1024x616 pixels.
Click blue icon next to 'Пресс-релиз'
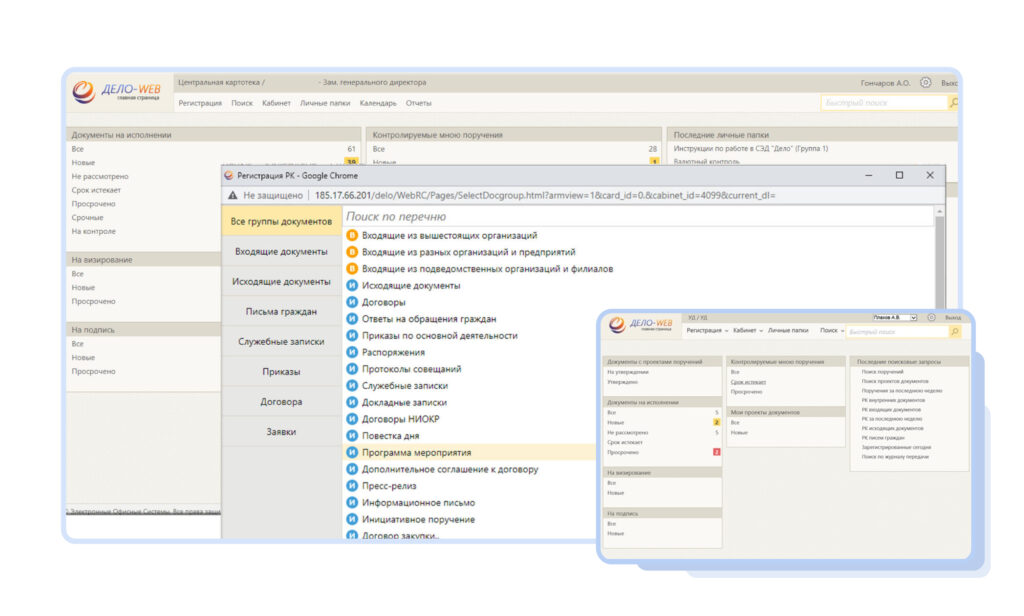(352, 486)
